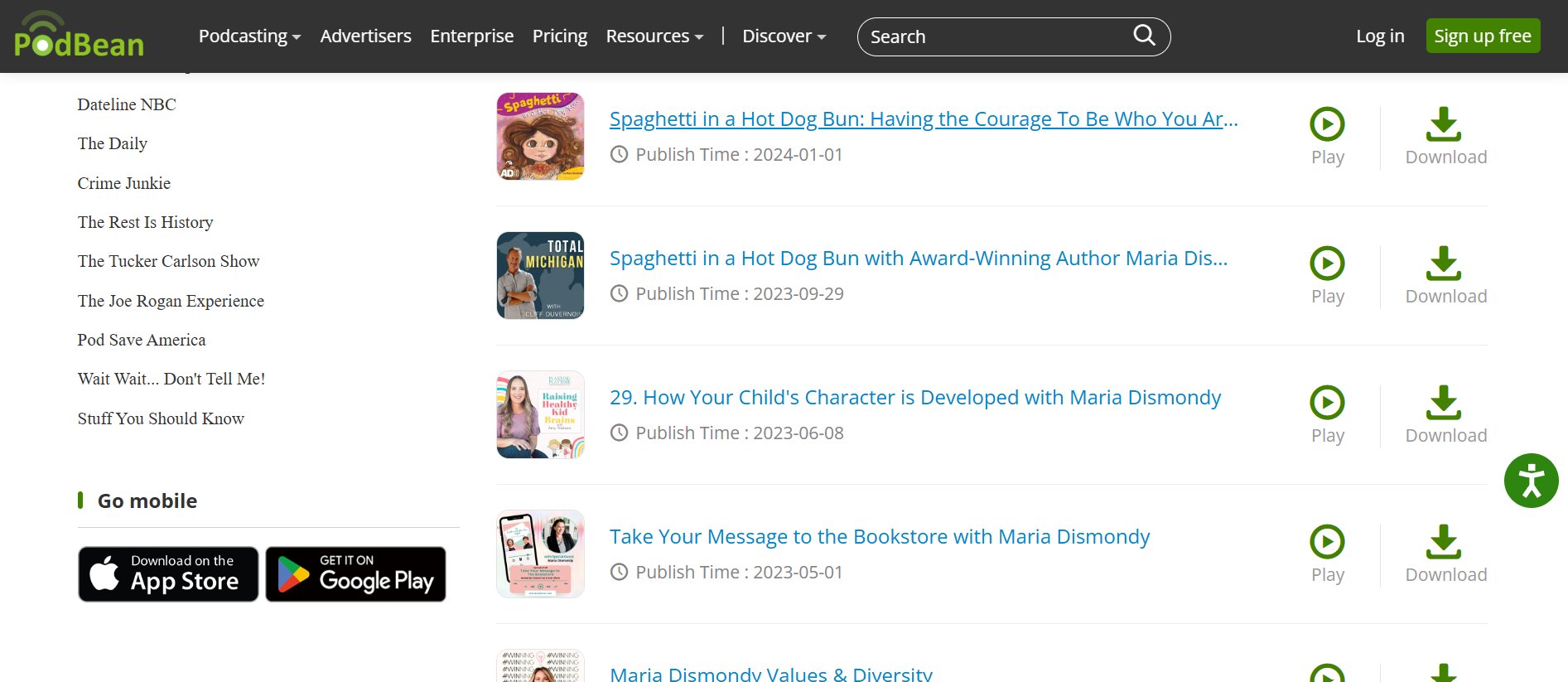Open the Pricing menu item

(559, 36)
